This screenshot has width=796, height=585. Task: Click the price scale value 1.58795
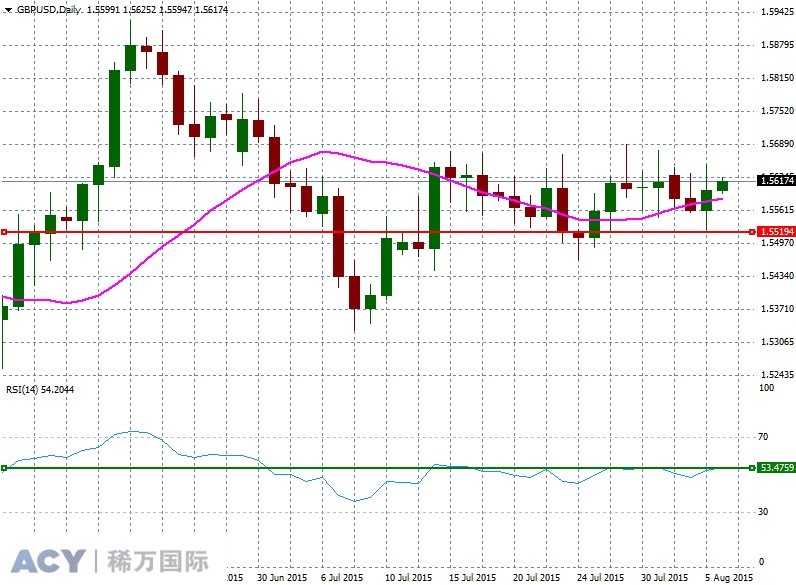(777, 45)
